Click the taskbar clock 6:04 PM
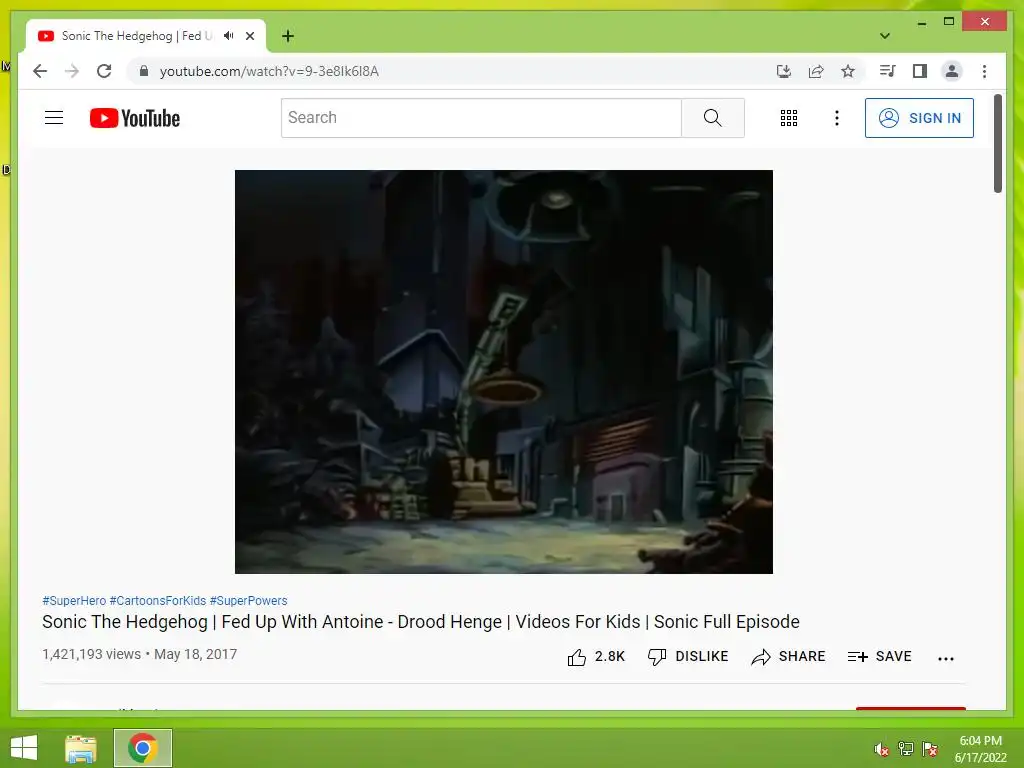The height and width of the screenshot is (768, 1024). click(980, 741)
